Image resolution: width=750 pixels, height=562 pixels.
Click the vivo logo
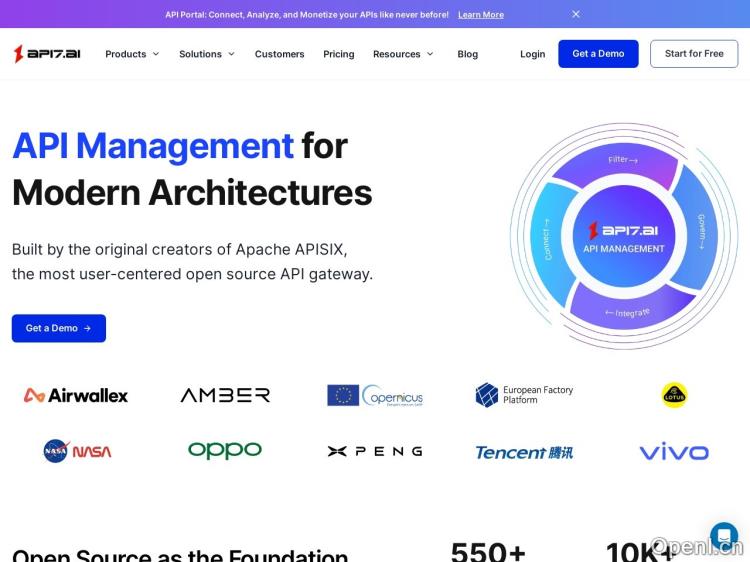[x=674, y=452]
